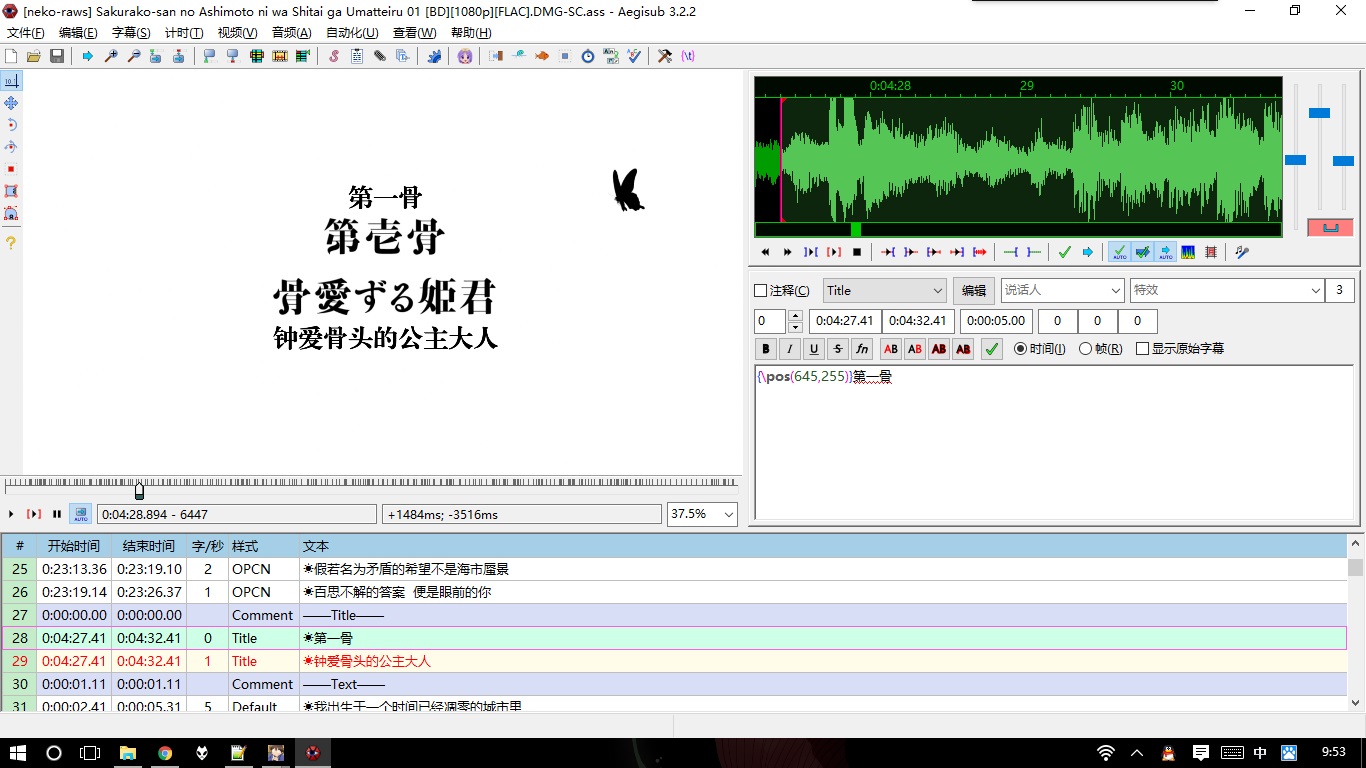Open the Styles Manager S icon
The image size is (1366, 768).
pyautogui.click(x=334, y=56)
